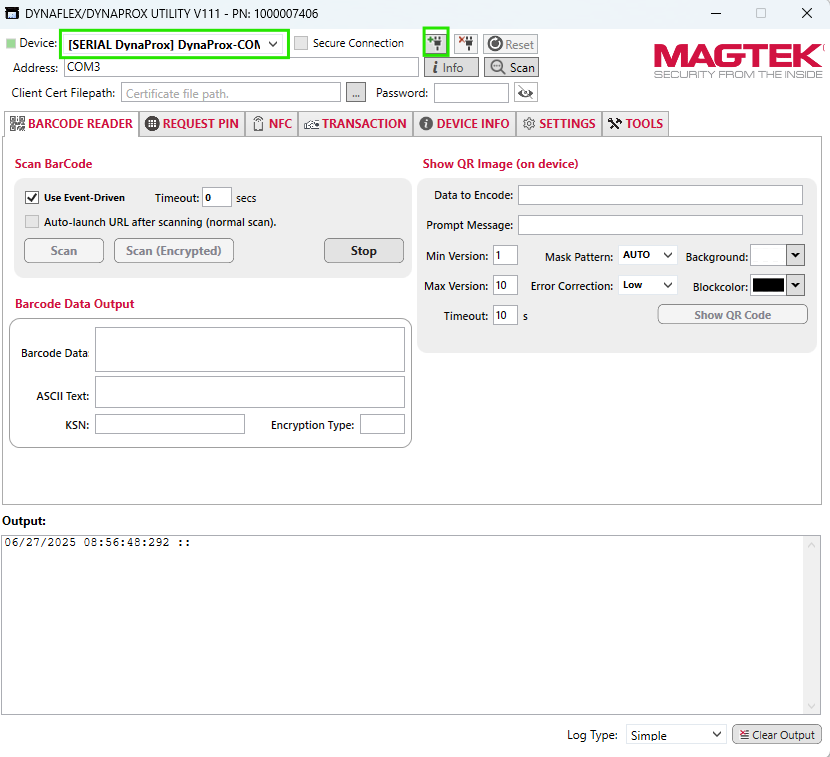This screenshot has width=830, height=757.
Task: Click the Address input field
Action: 241,67
